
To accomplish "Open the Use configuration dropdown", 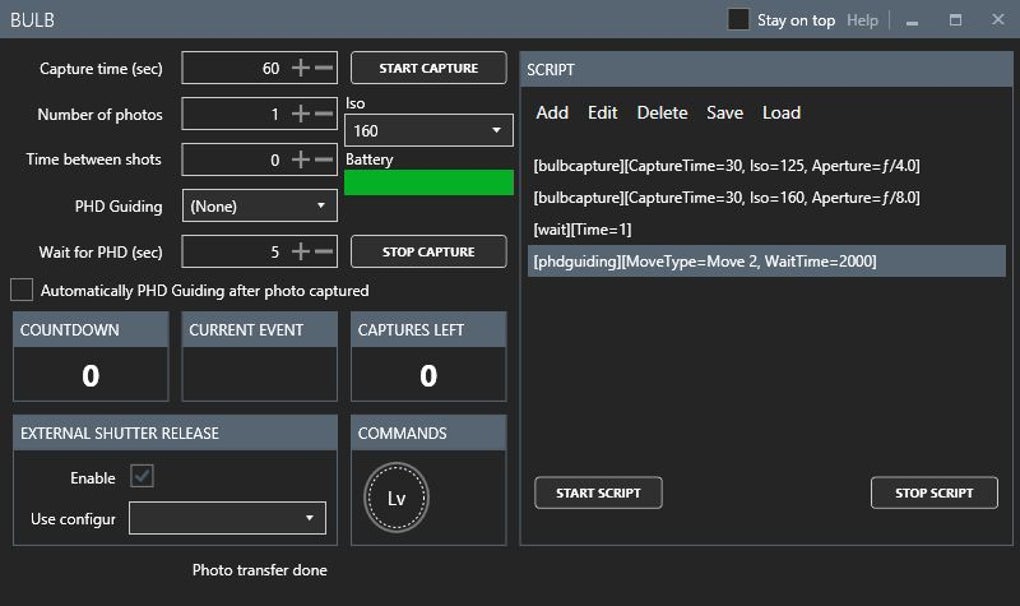I will pos(227,518).
